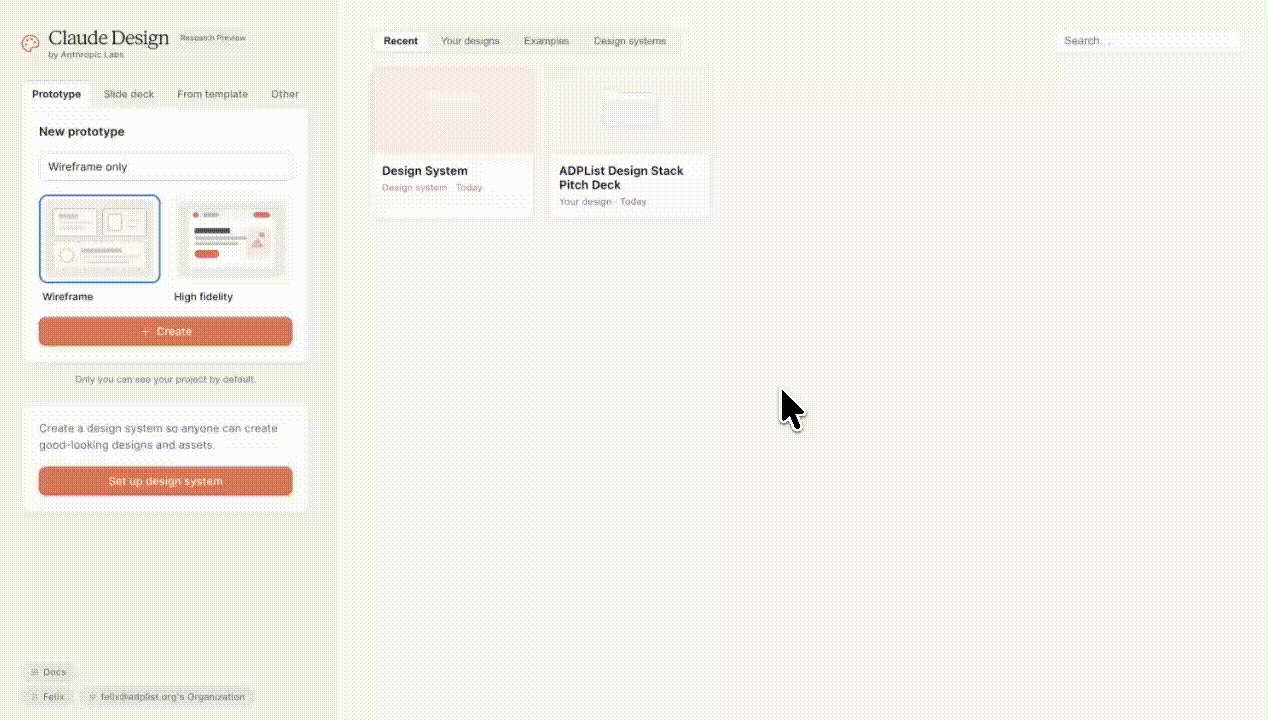1268x720 pixels.
Task: Click the Design System card title
Action: click(425, 171)
